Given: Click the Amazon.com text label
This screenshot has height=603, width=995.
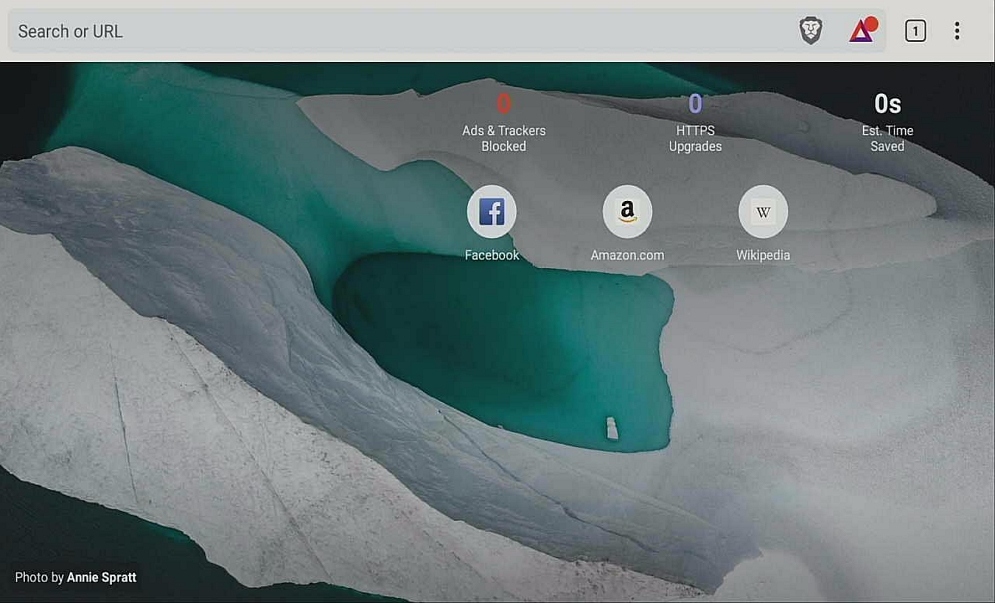Looking at the screenshot, I should coord(628,255).
